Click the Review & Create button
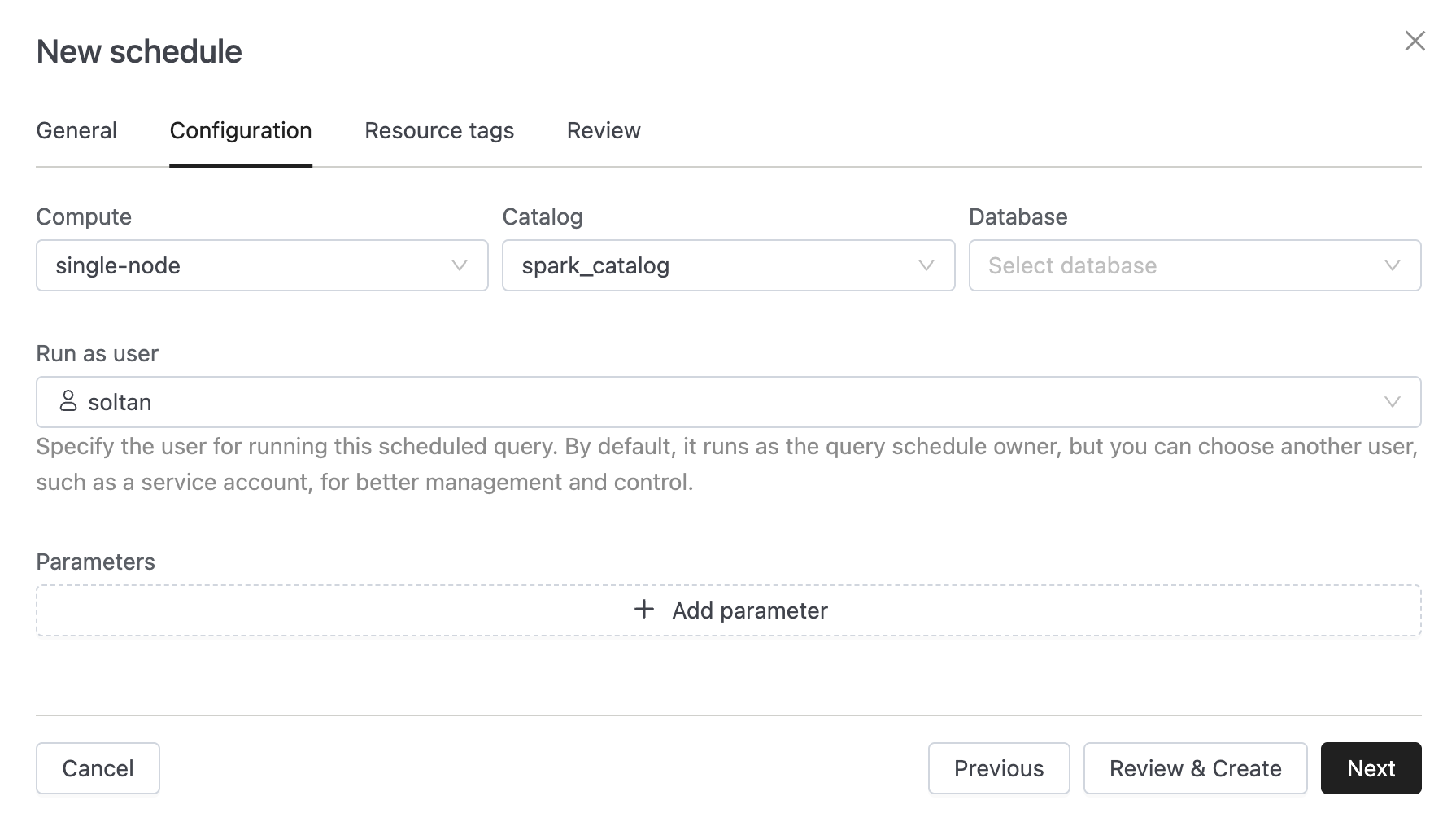This screenshot has height=822, width=1456. coord(1195,768)
